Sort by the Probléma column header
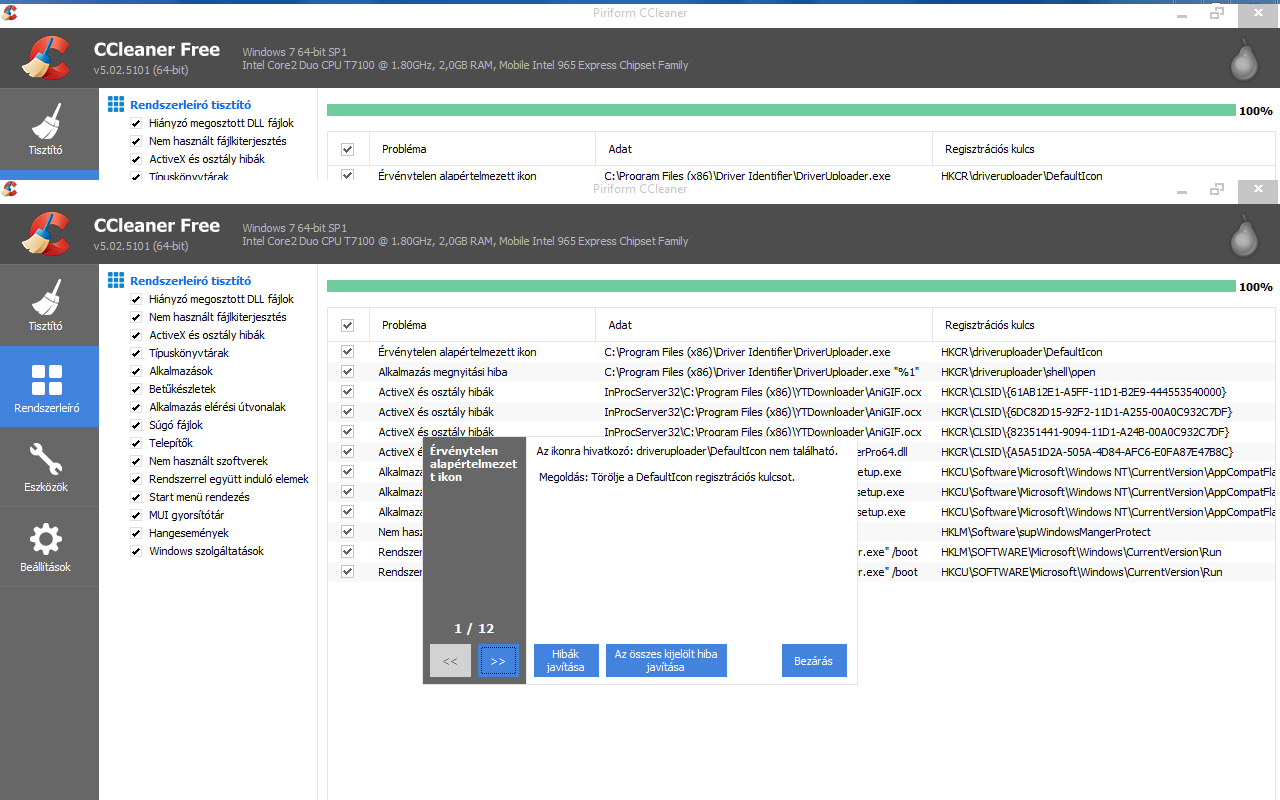This screenshot has height=800, width=1280. click(403, 325)
